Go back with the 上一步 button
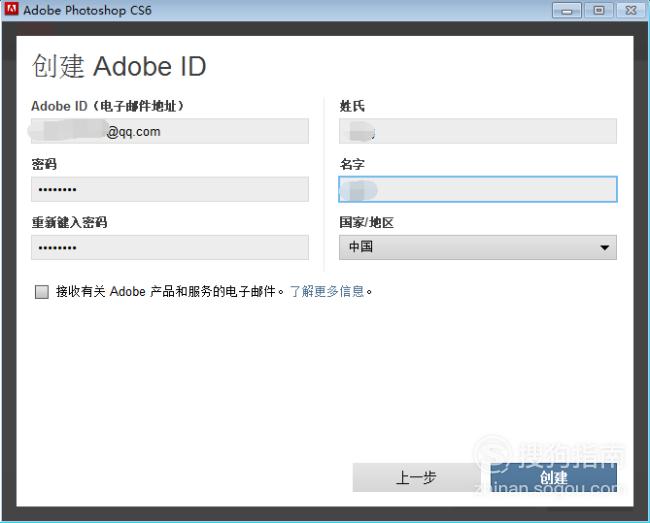 point(416,477)
